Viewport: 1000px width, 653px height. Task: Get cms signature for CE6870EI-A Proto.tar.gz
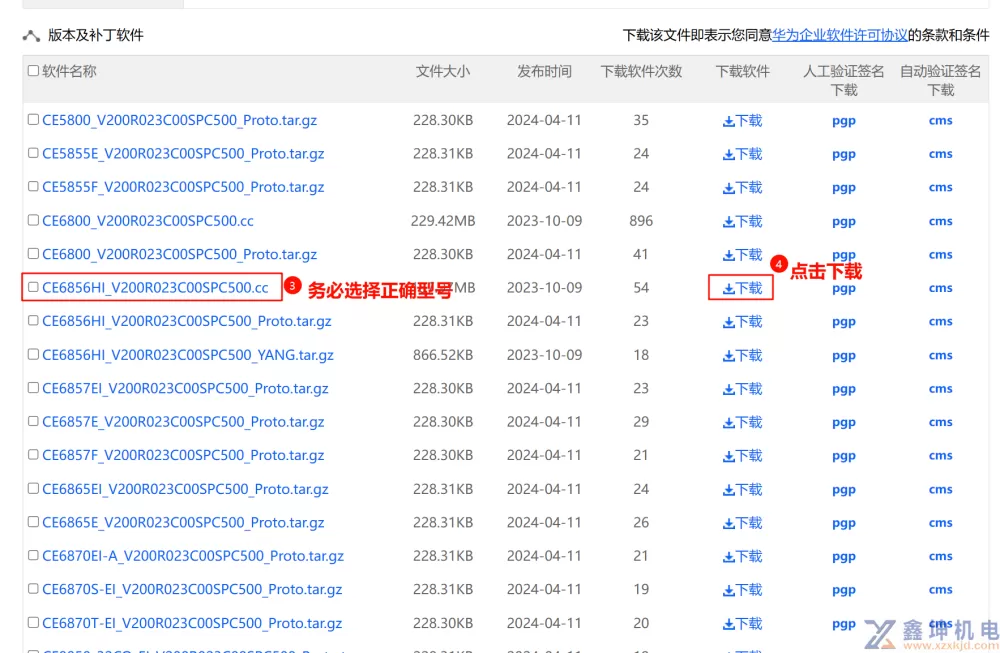coord(941,556)
